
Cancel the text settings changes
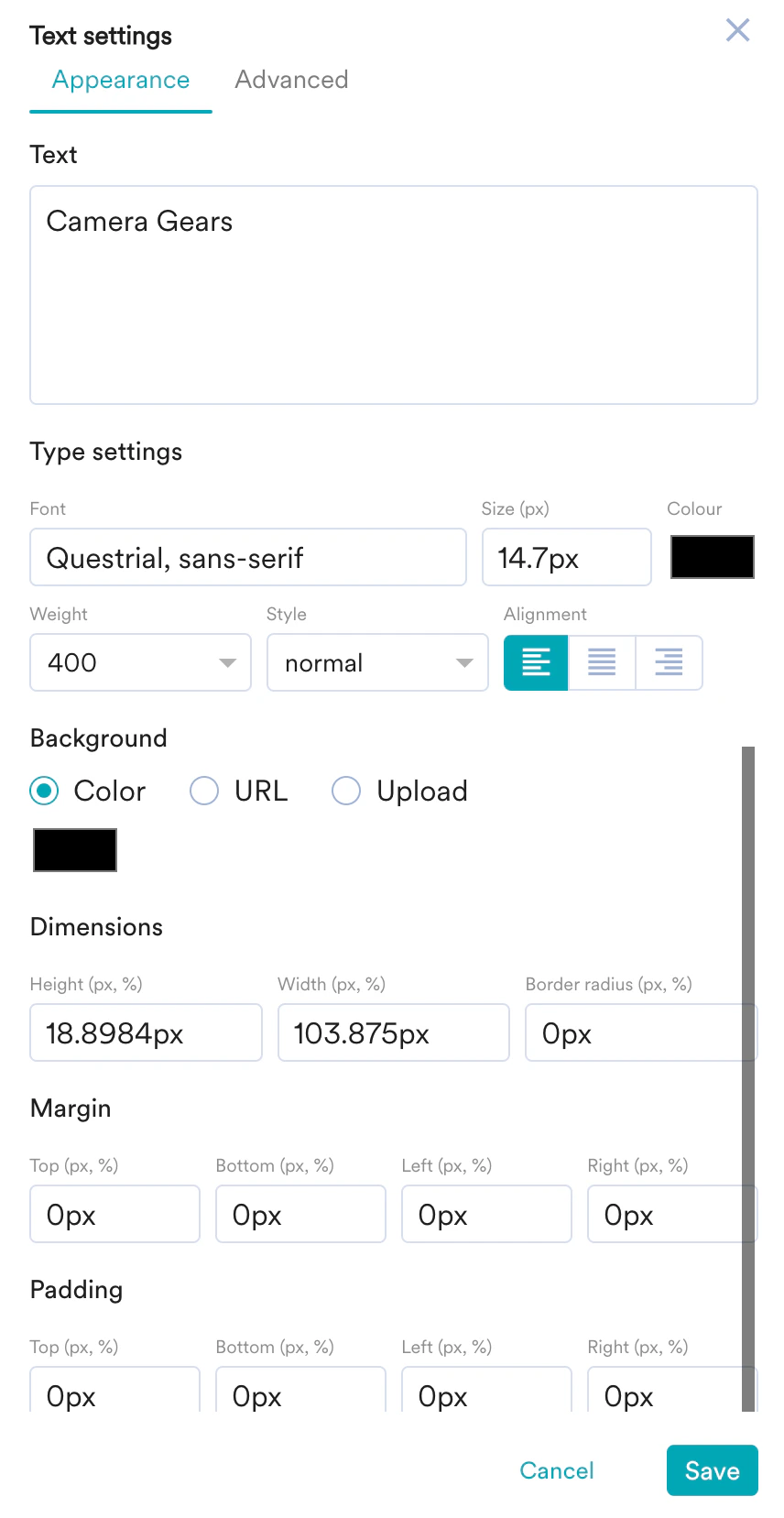[556, 1469]
